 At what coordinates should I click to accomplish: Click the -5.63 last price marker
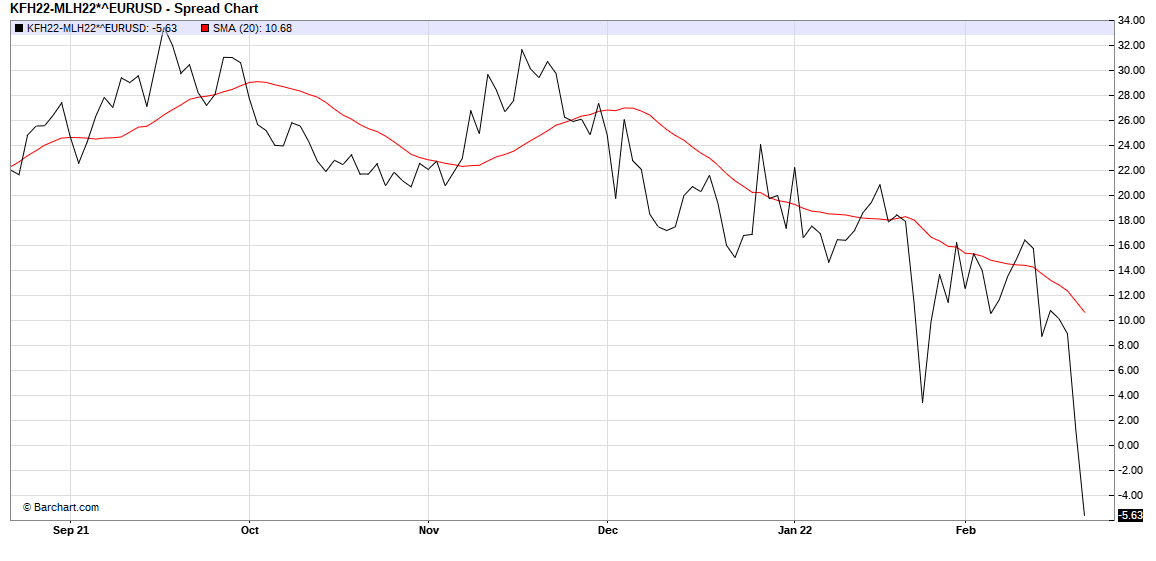point(1130,515)
